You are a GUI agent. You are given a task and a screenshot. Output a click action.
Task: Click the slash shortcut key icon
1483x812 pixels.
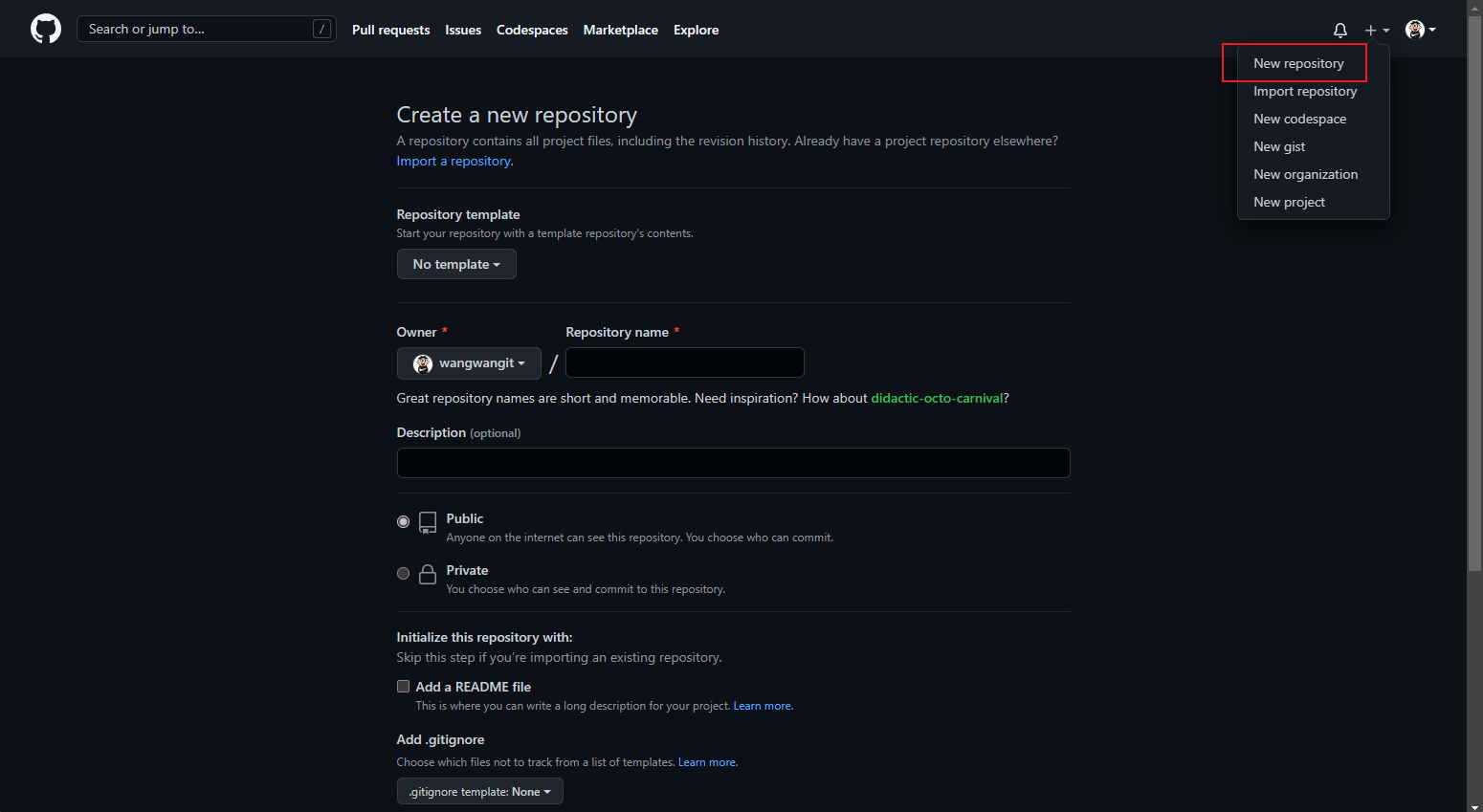click(321, 30)
